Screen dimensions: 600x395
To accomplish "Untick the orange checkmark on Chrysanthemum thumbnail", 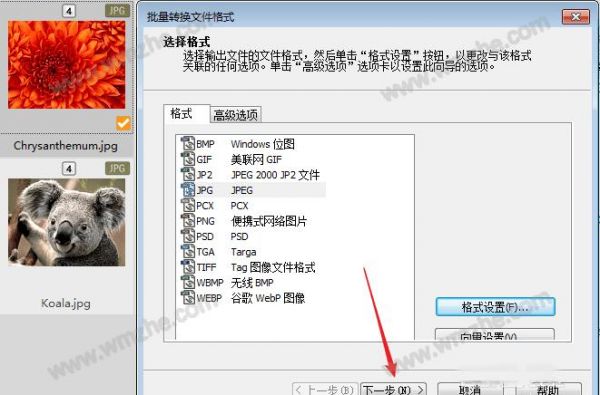I will pyautogui.click(x=123, y=124).
